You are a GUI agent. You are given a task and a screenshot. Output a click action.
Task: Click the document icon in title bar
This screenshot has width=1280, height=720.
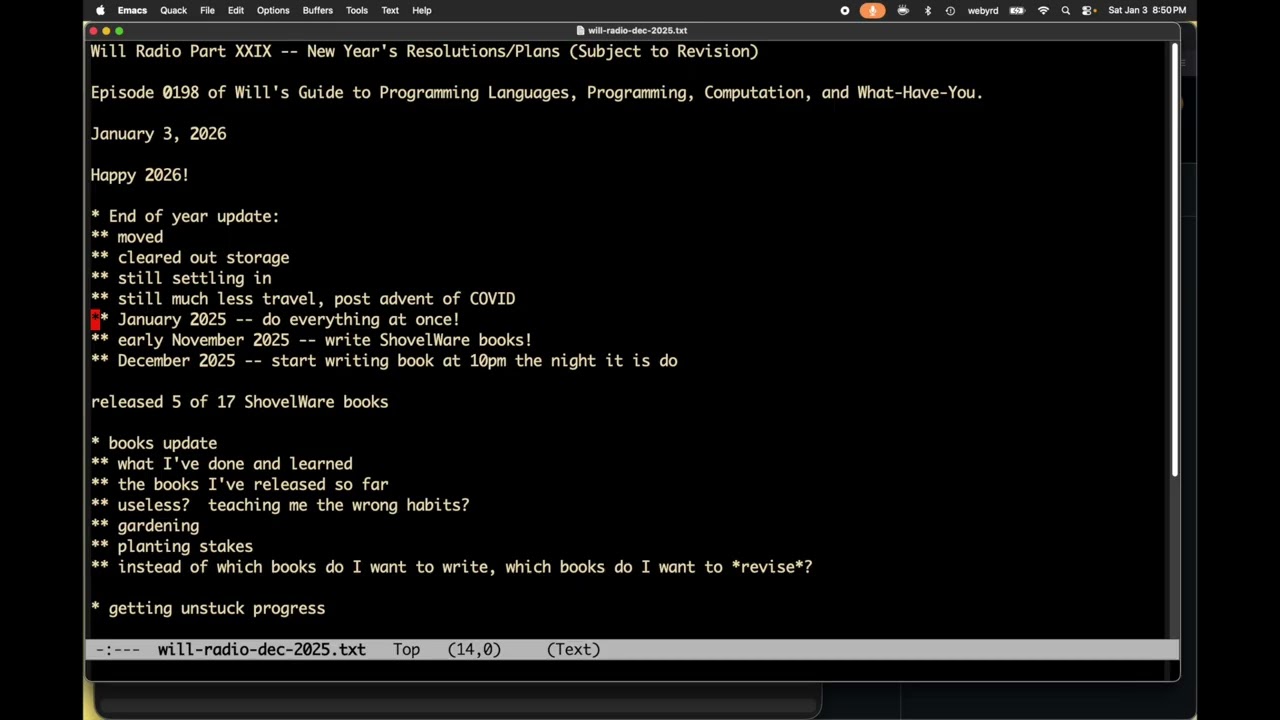(x=581, y=30)
